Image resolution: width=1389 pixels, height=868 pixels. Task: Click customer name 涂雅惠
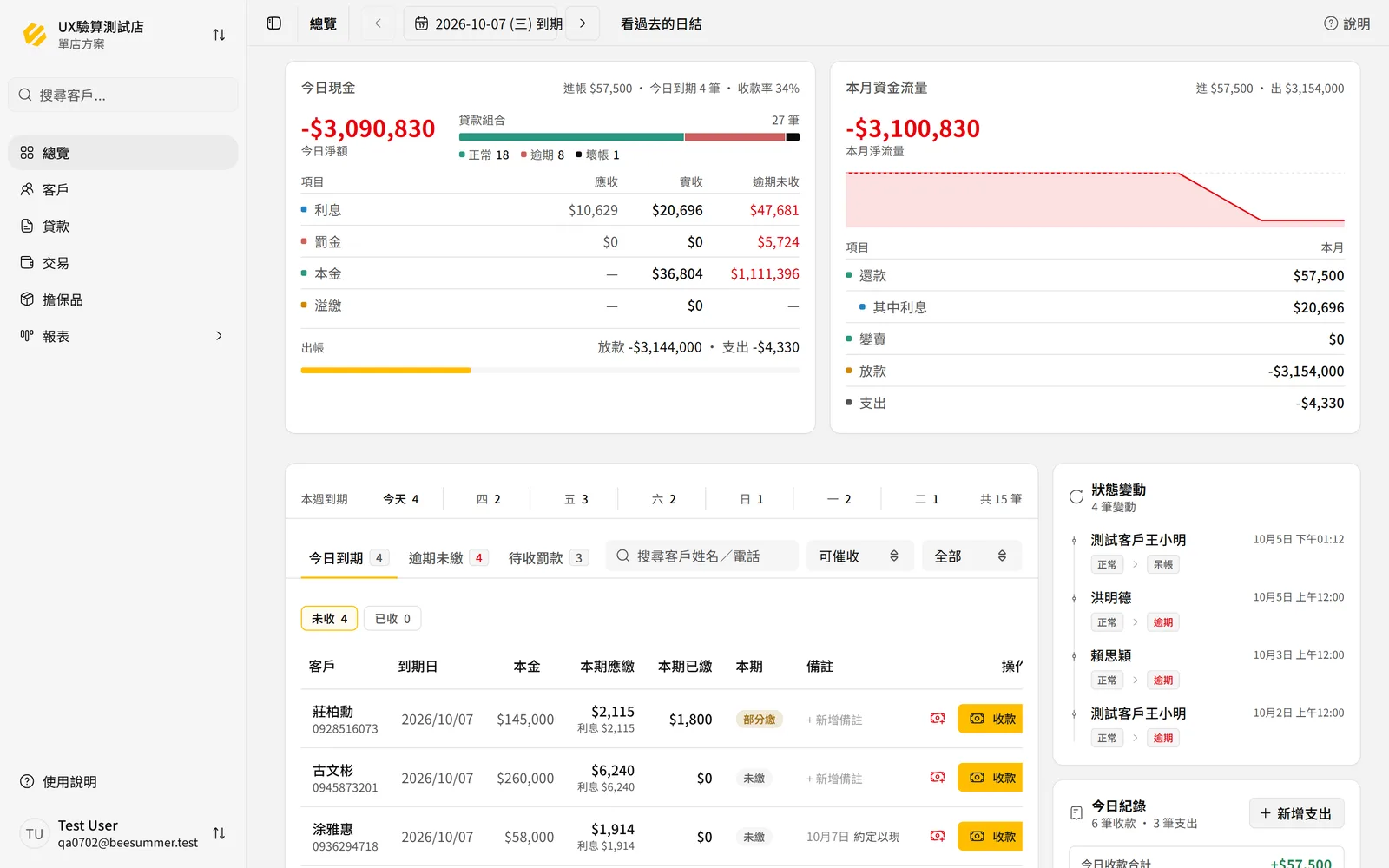click(x=332, y=830)
